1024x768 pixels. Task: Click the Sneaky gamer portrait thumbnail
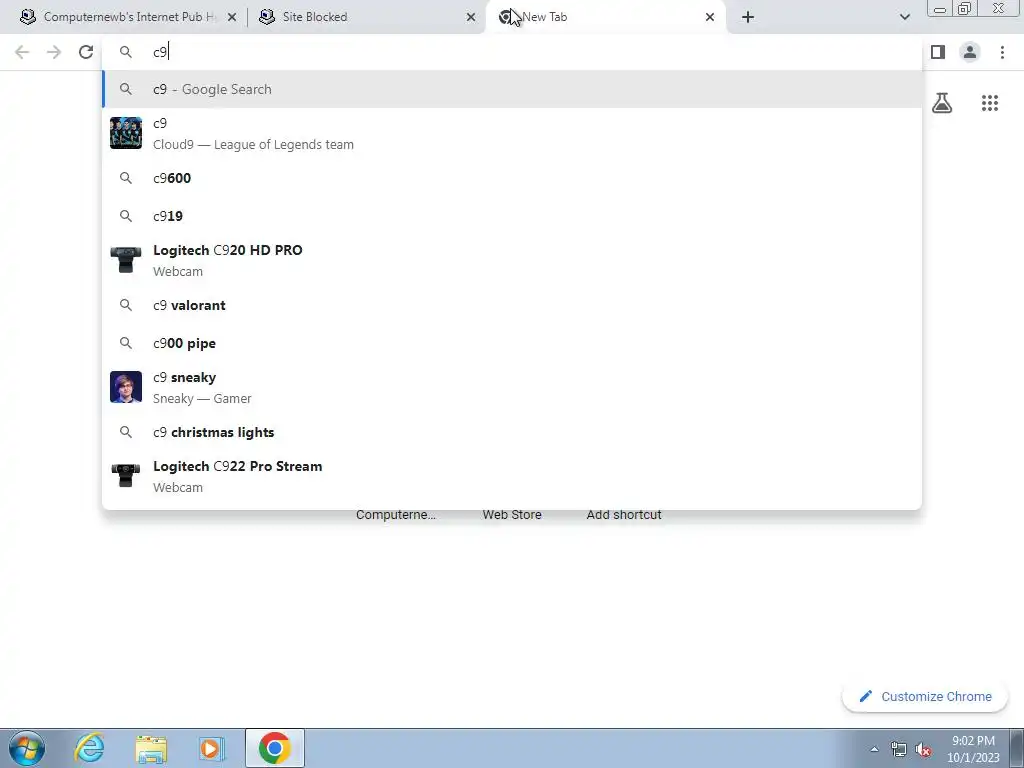(126, 387)
